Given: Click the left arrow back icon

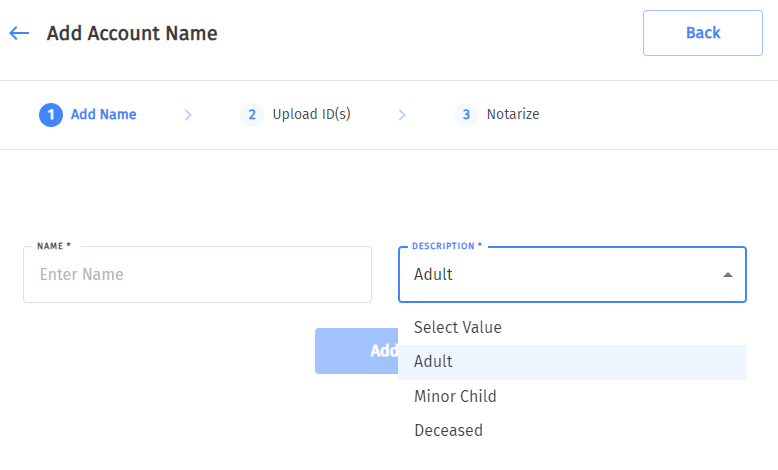Looking at the screenshot, I should click(x=19, y=33).
